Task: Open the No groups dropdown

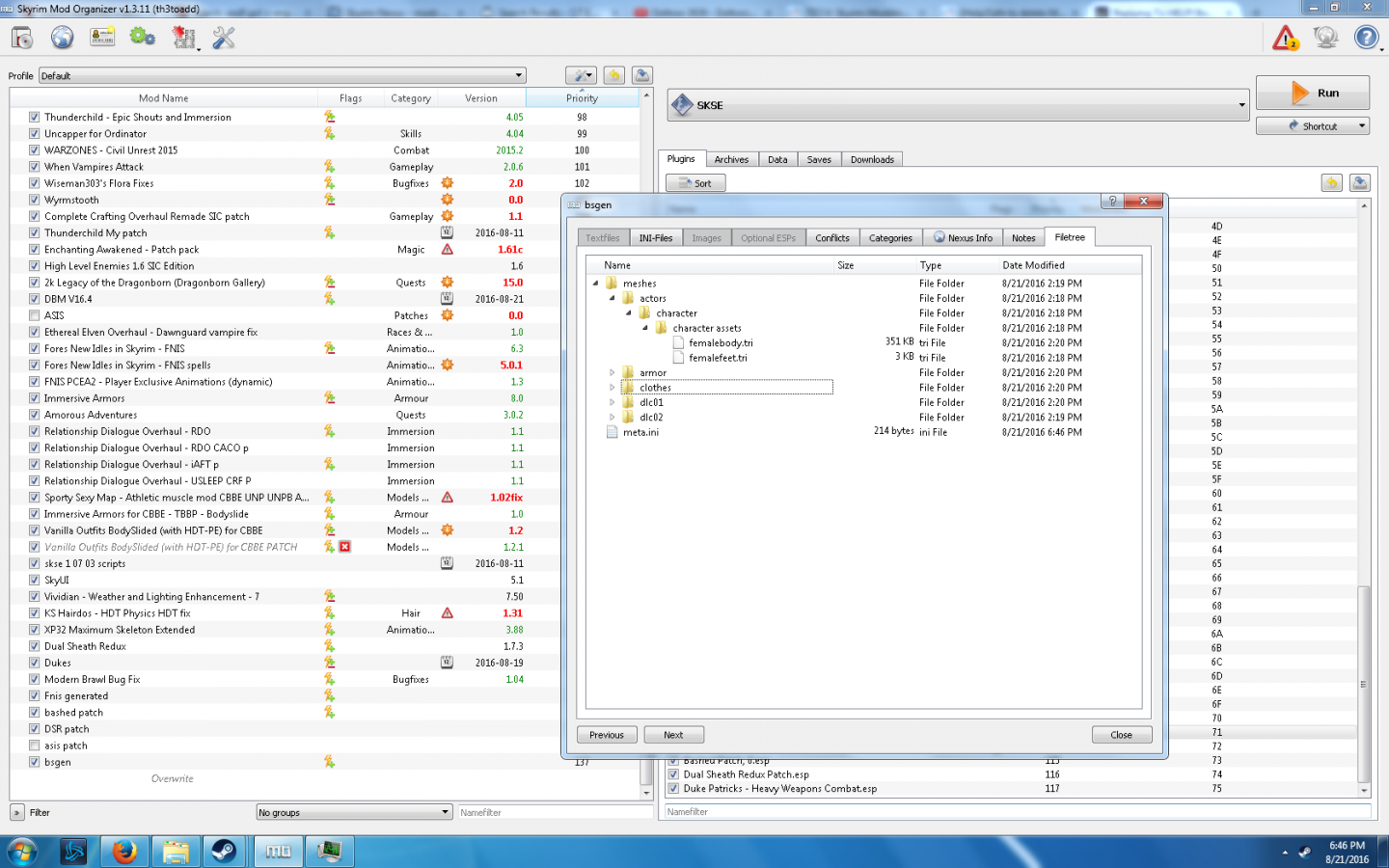Action: (x=354, y=812)
